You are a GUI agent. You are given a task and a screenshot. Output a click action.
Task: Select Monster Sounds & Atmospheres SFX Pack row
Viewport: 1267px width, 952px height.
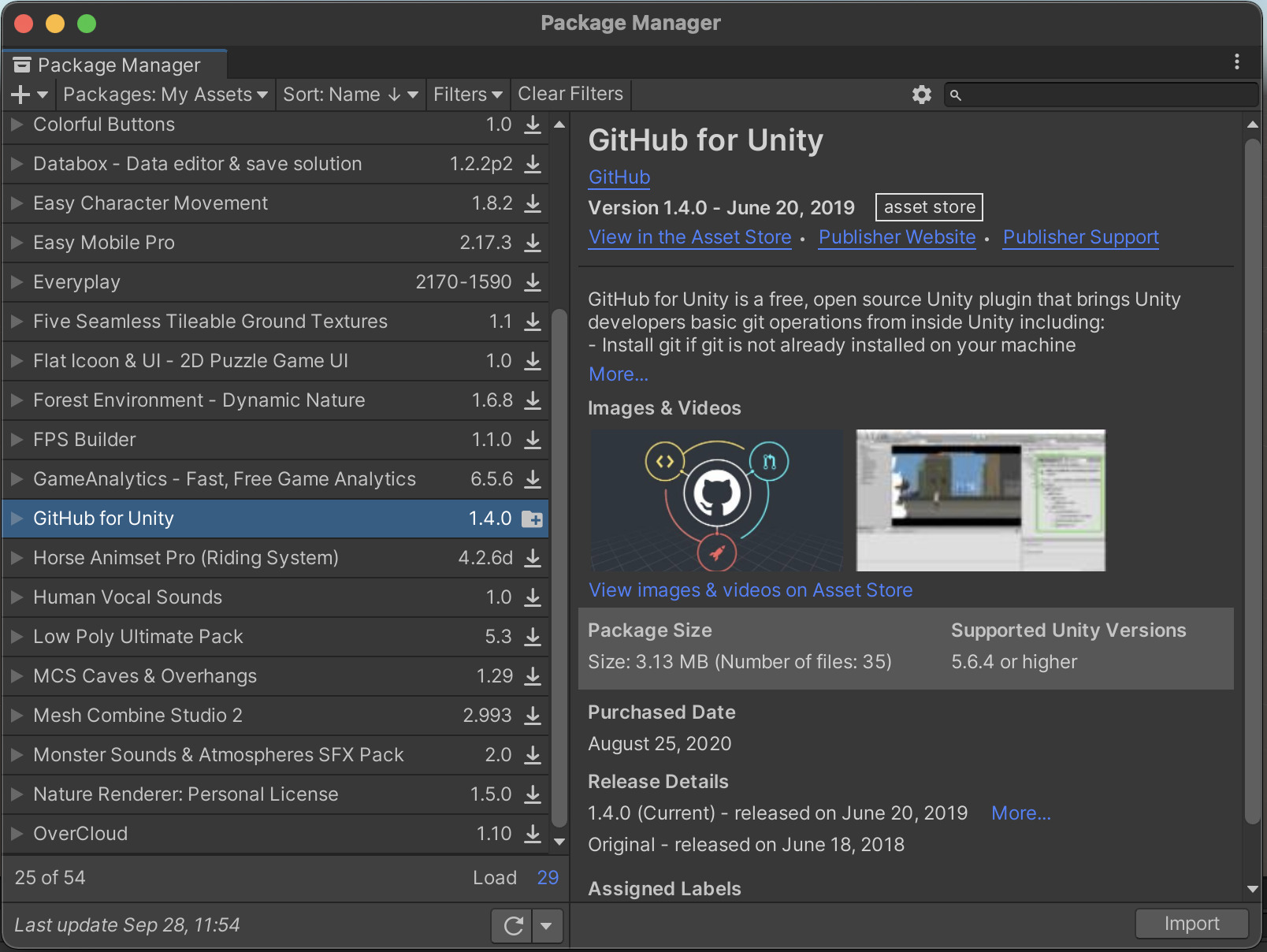(275, 755)
